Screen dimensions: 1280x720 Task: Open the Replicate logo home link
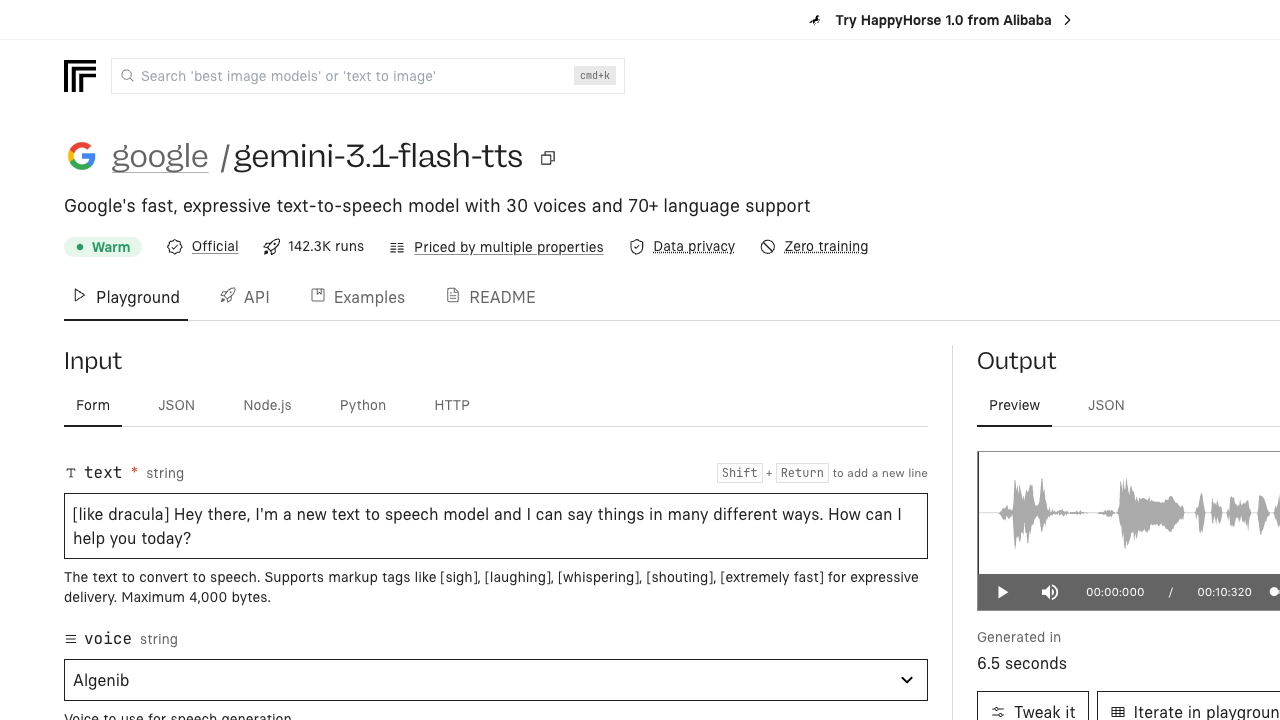(80, 76)
